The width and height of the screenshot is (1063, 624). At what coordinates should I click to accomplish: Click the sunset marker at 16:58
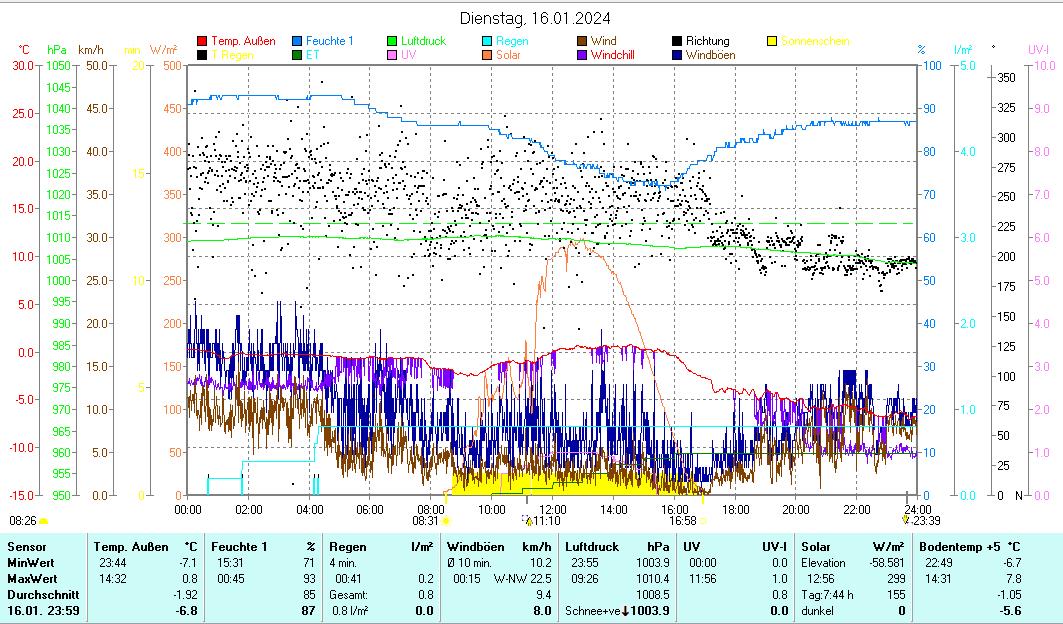coord(703,521)
